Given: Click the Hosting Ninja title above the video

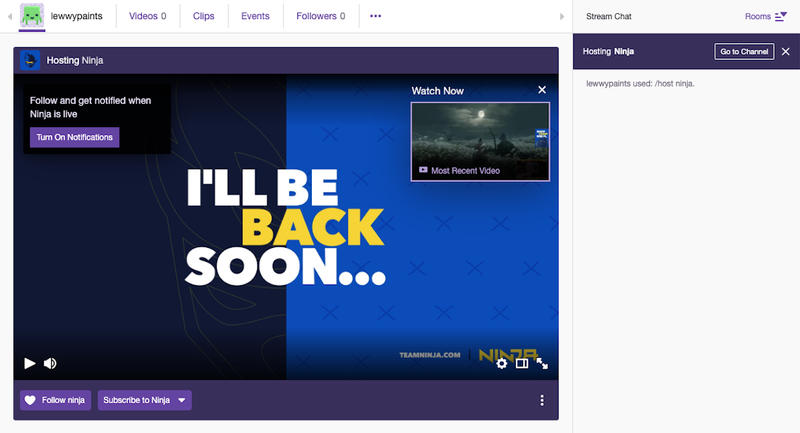Looking at the screenshot, I should pos(75,60).
